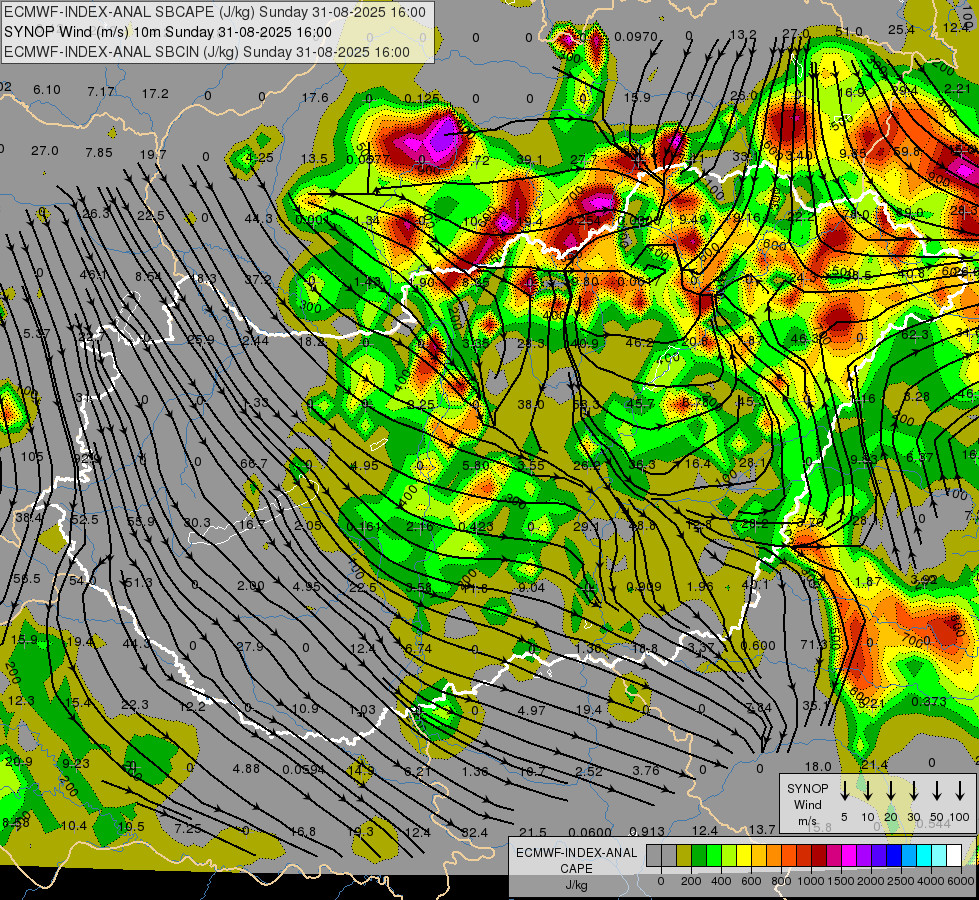This screenshot has height=900, width=979.
Task: Click the 4000 tick label on CAPE legend
Action: (930, 881)
